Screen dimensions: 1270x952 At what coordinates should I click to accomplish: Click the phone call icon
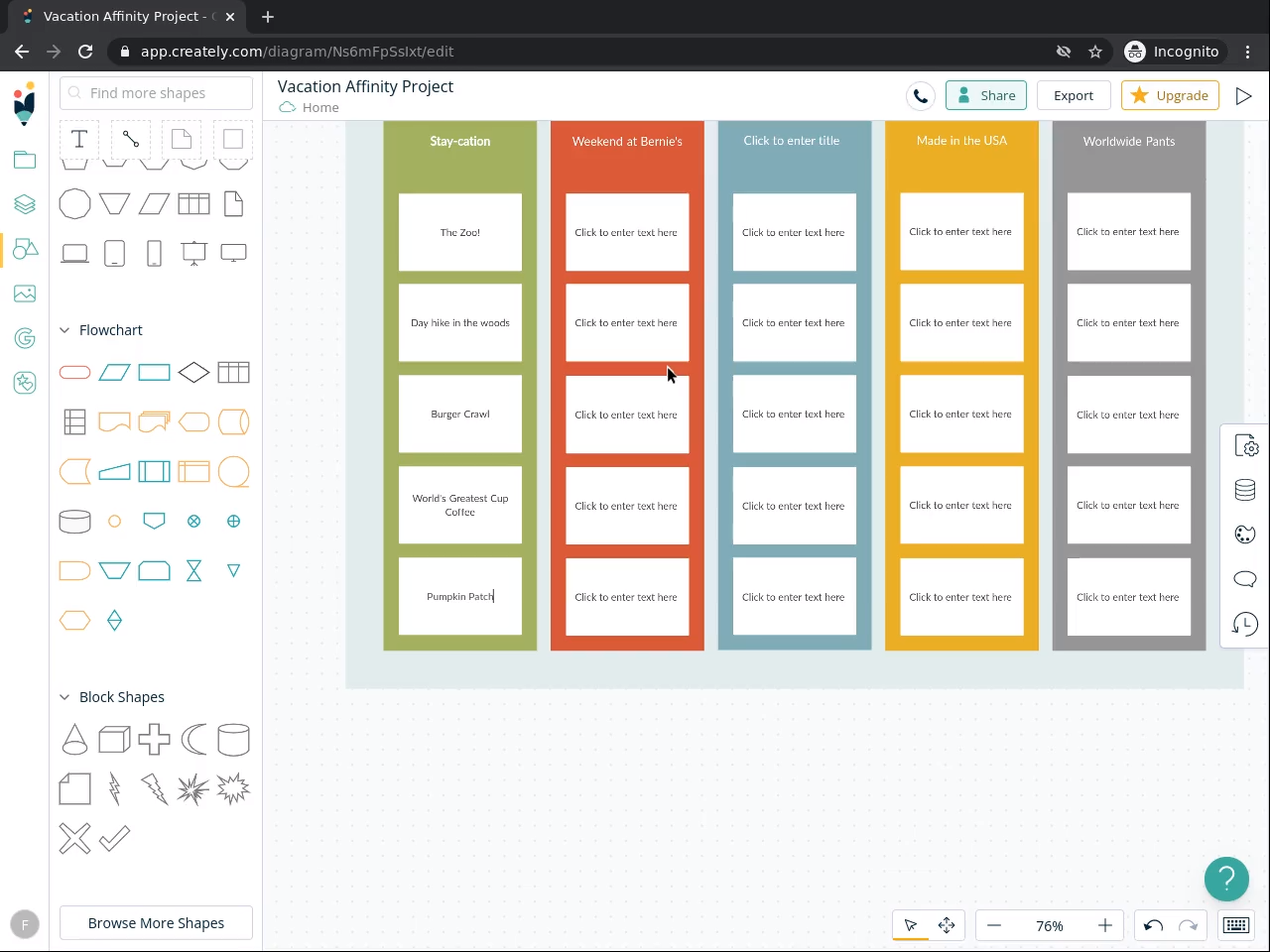921,96
